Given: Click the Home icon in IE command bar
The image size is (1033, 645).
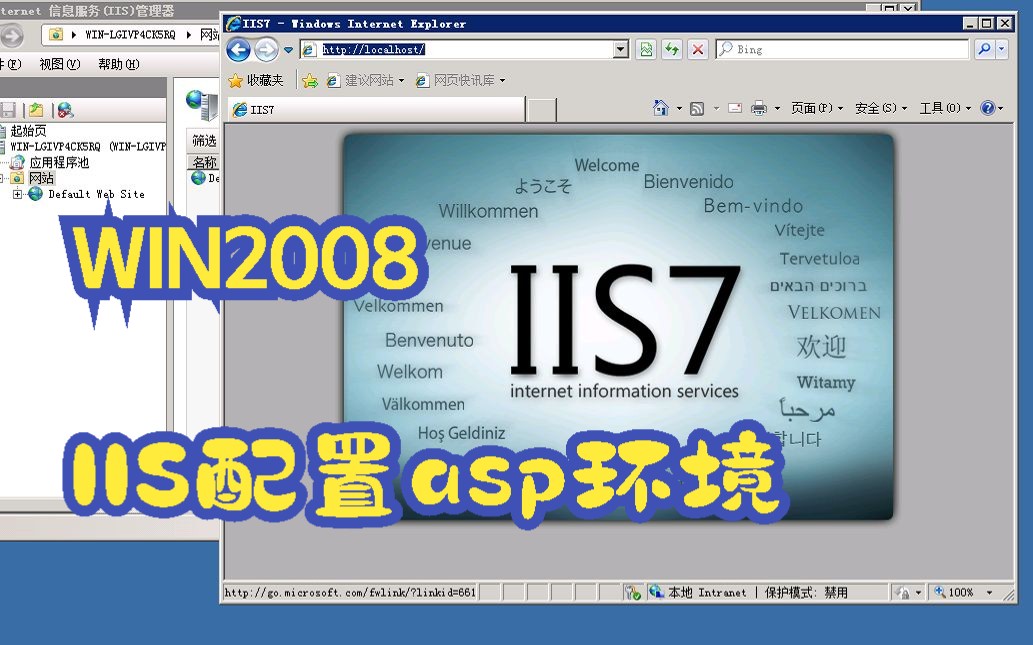Looking at the screenshot, I should pyautogui.click(x=660, y=107).
